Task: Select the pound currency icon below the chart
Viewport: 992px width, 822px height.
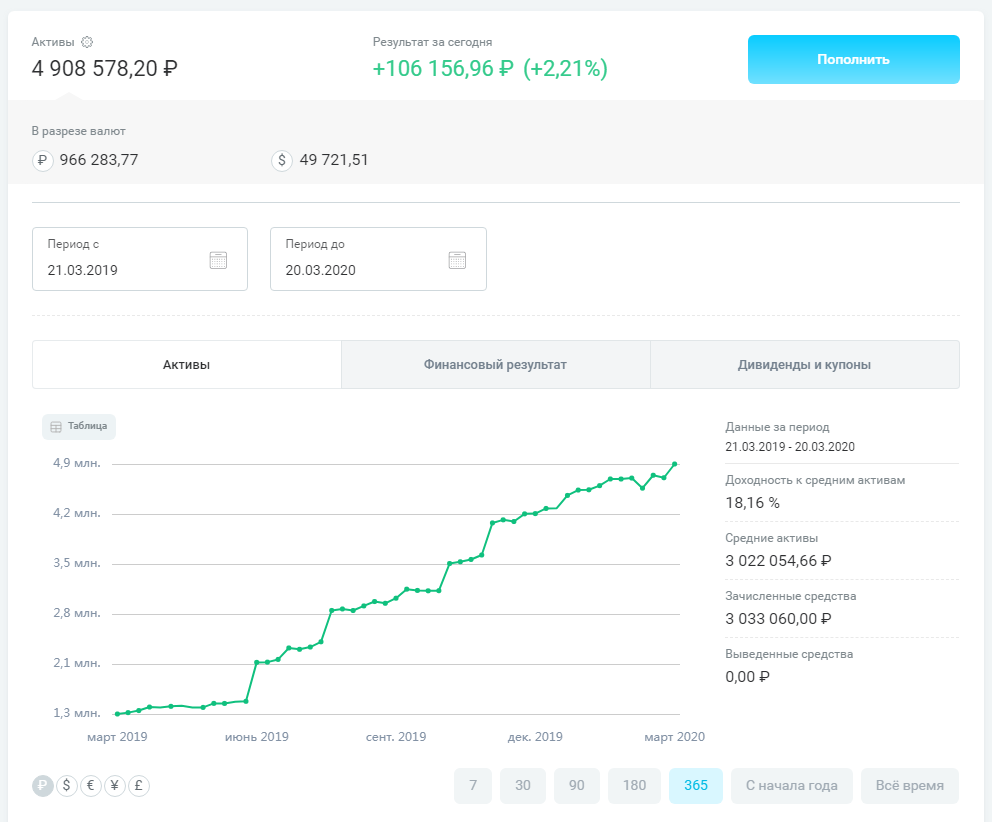Action: (x=139, y=786)
